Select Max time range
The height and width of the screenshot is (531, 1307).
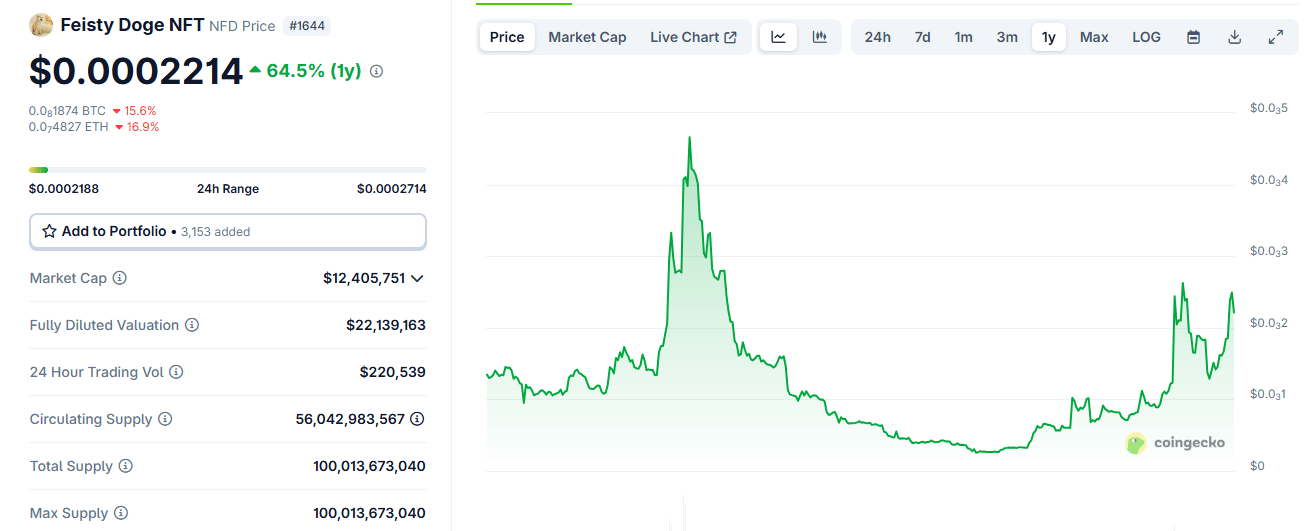coord(1094,37)
